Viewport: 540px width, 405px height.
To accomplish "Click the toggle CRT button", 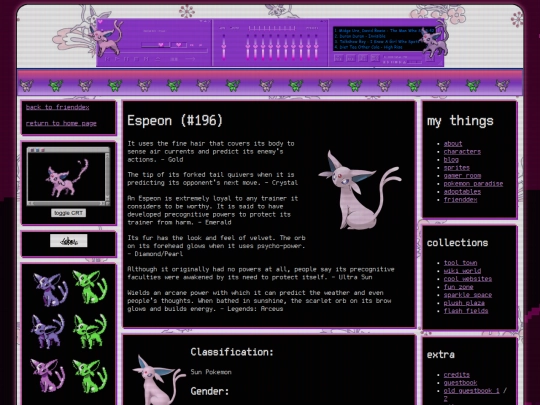I will 69,213.
